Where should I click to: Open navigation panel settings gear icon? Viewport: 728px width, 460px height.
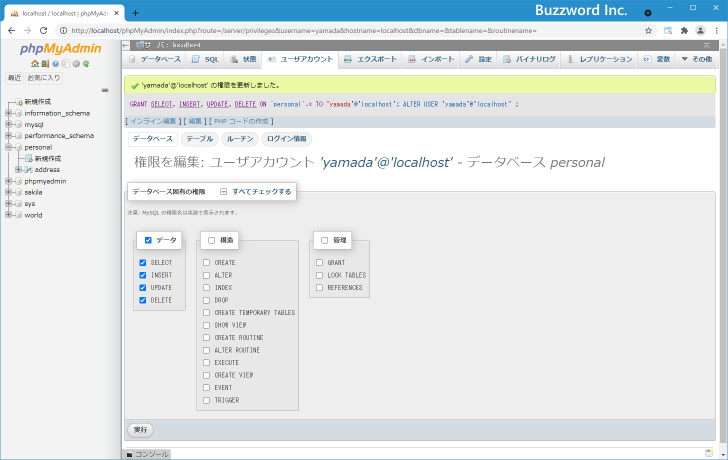coord(76,64)
